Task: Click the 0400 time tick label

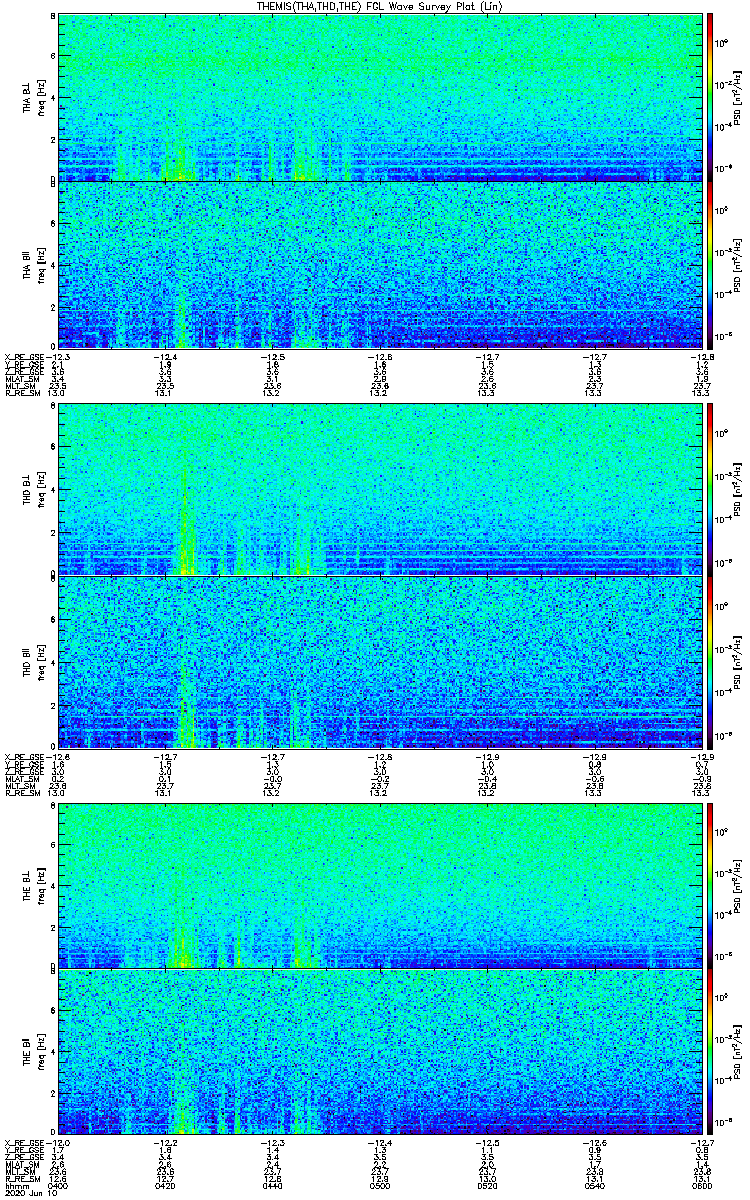Action: pyautogui.click(x=58, y=1184)
